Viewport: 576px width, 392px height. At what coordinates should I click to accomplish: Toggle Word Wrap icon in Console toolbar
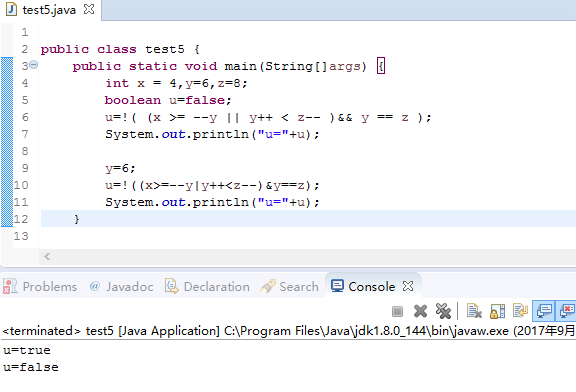521,311
